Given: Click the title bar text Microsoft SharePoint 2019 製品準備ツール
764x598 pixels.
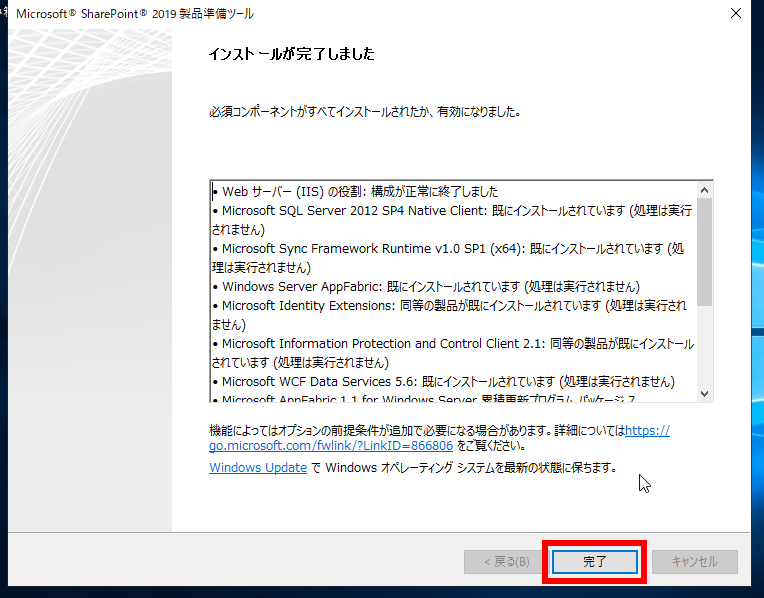Looking at the screenshot, I should [x=135, y=14].
